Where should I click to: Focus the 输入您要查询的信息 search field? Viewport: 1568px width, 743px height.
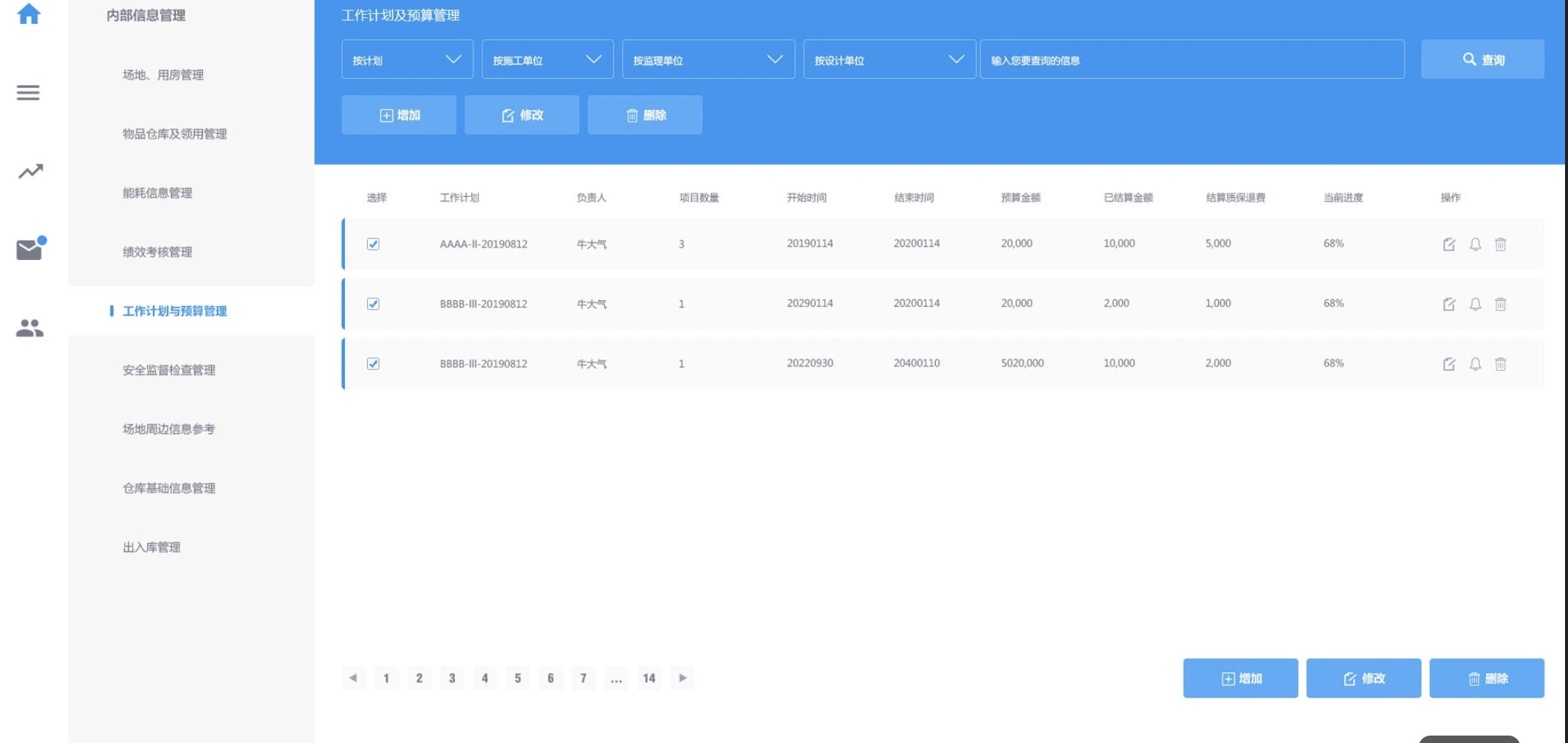[1193, 59]
